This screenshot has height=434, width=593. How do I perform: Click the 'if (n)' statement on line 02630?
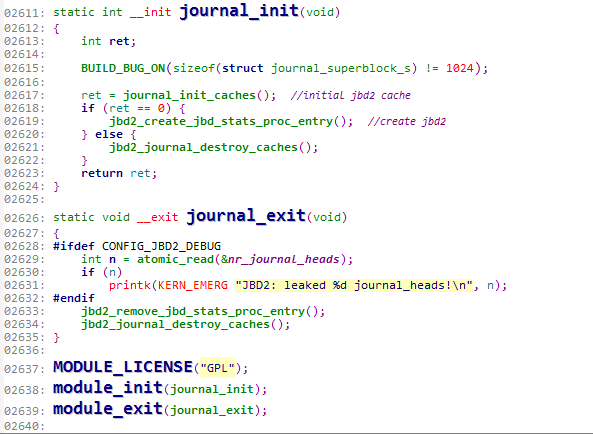point(102,272)
